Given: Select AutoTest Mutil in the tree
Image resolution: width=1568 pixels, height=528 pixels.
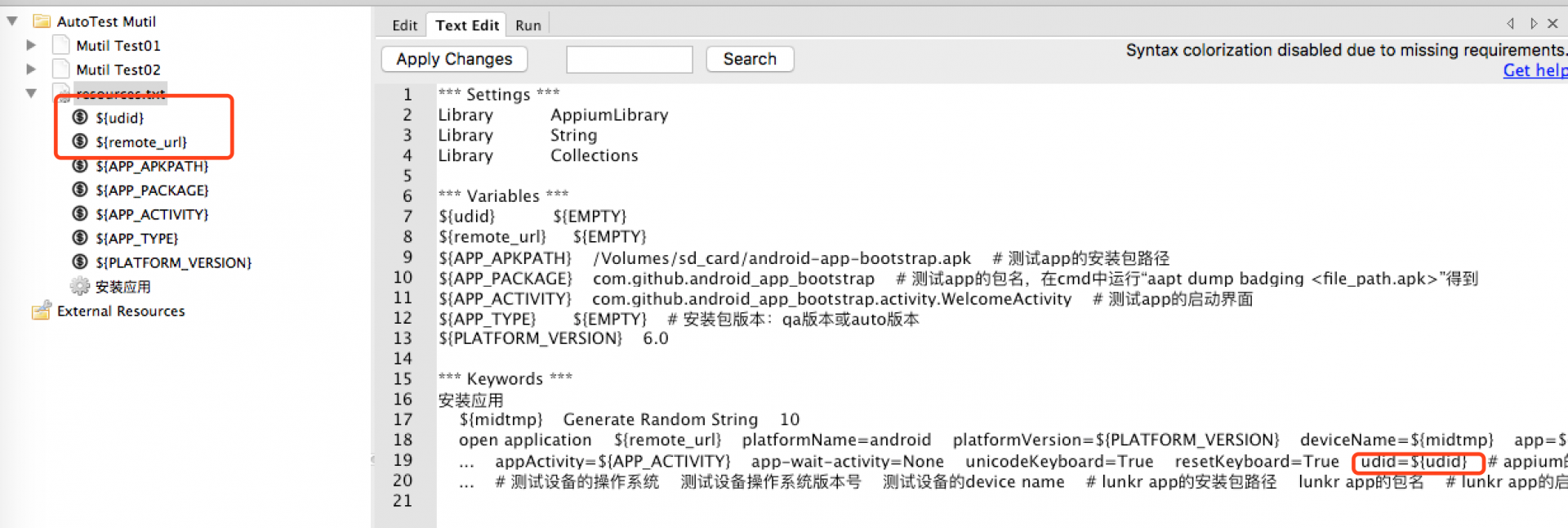Looking at the screenshot, I should tap(106, 21).
